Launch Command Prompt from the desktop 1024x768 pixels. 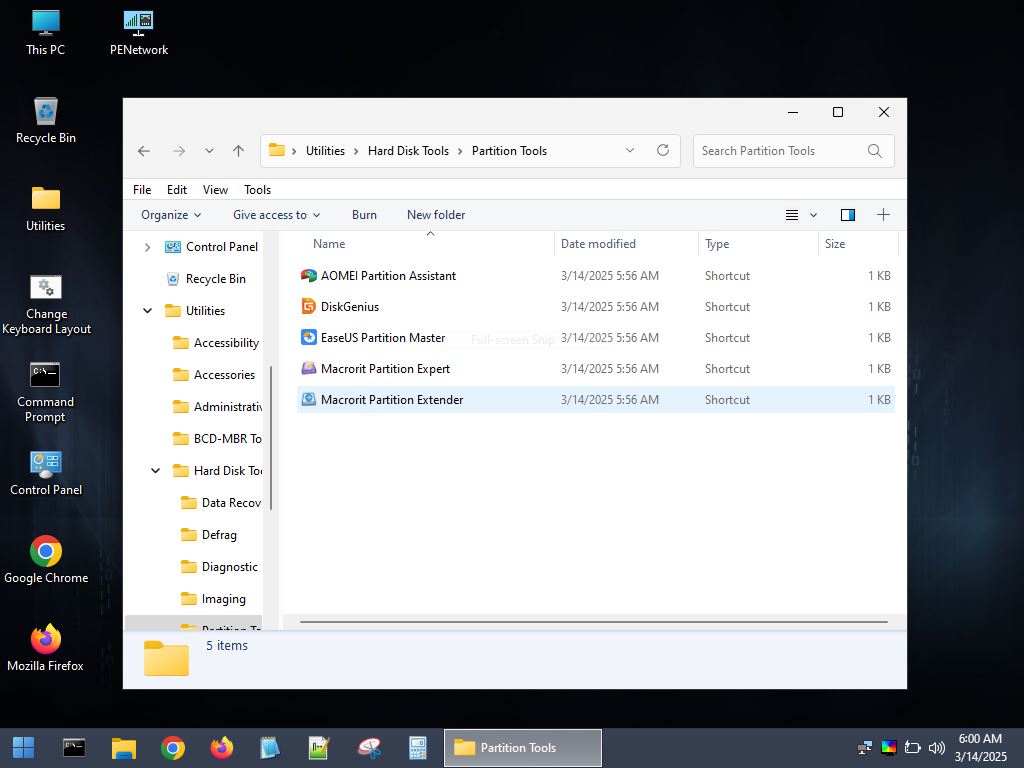[x=46, y=392]
